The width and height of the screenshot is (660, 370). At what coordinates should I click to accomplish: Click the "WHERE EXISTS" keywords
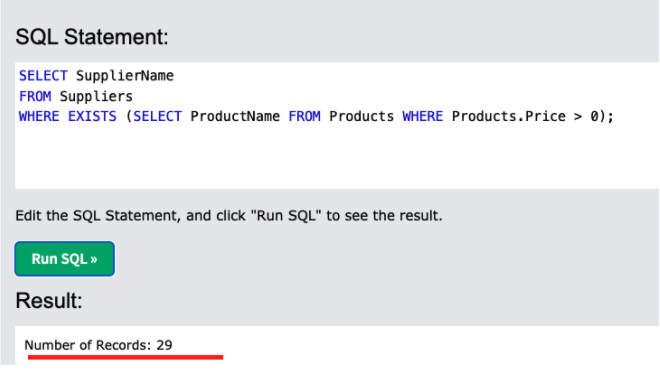(68, 116)
